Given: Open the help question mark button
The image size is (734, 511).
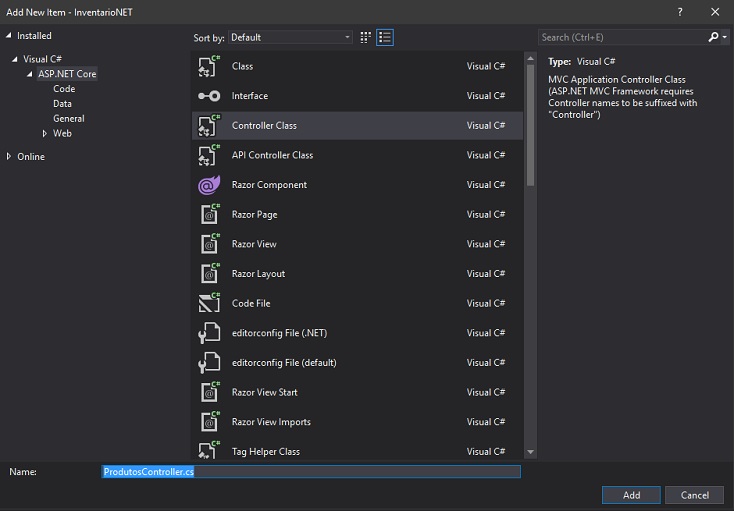Looking at the screenshot, I should click(680, 12).
